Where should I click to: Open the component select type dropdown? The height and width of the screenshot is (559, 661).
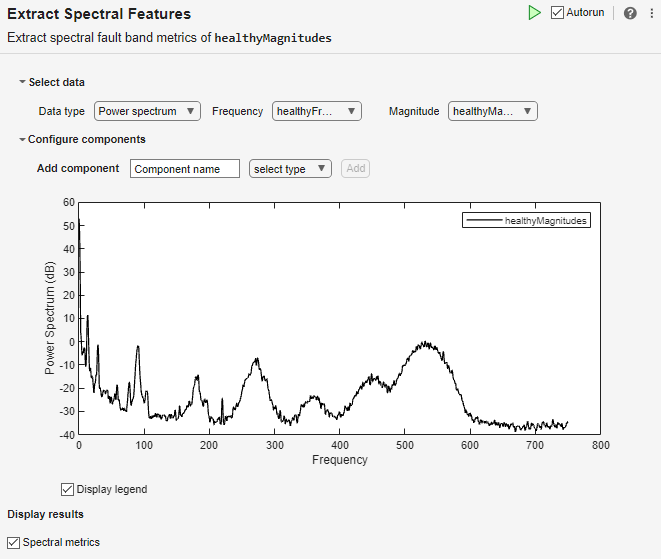point(290,169)
